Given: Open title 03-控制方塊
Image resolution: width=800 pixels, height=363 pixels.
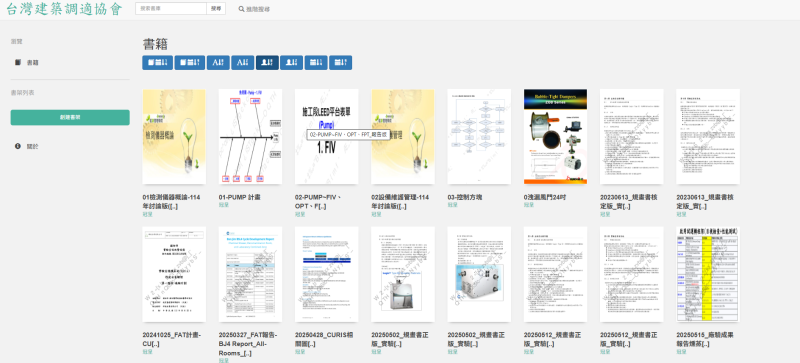Looking at the screenshot, I should pyautogui.click(x=465, y=197).
